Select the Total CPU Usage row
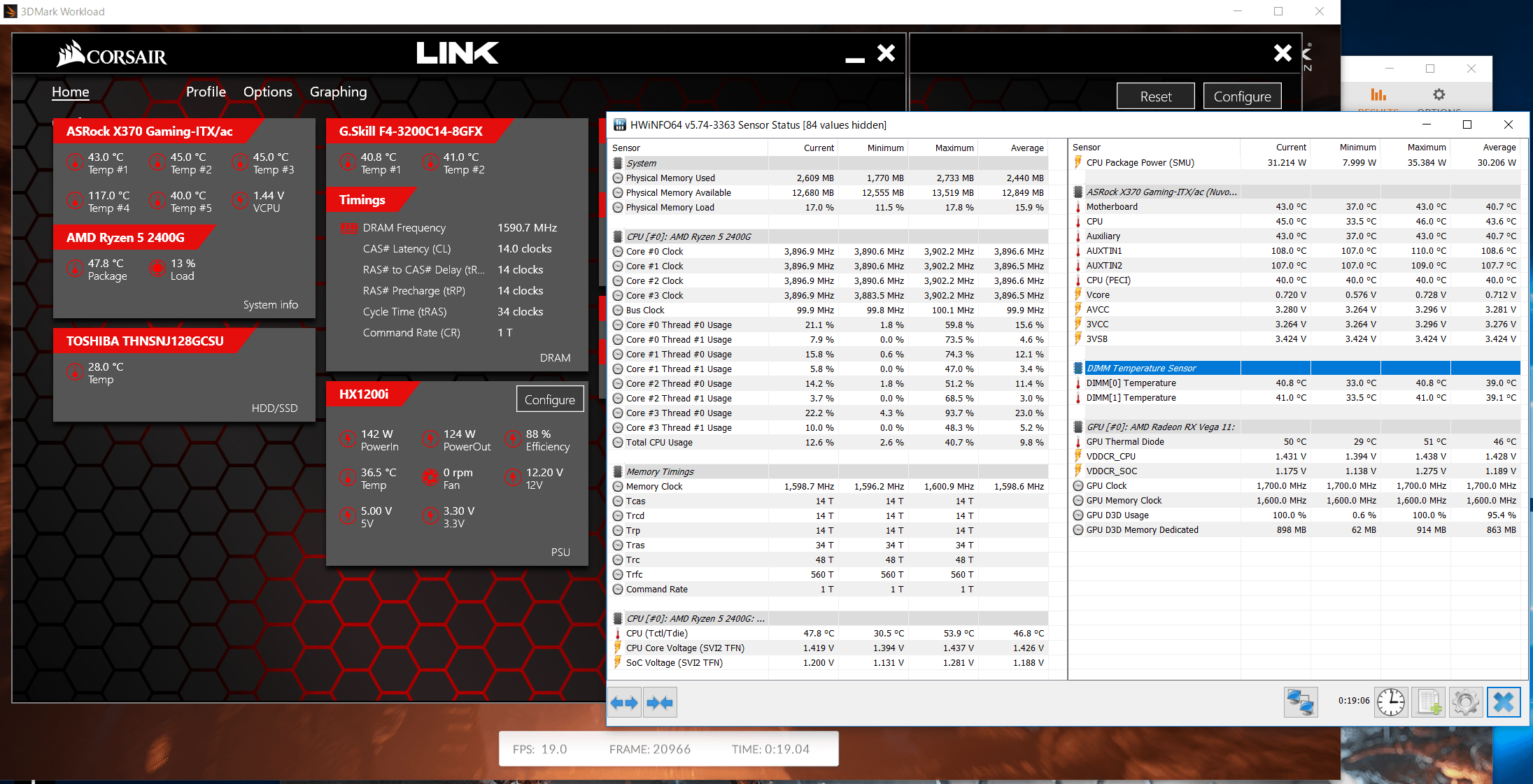Viewport: 1533px width, 784px height. click(x=830, y=442)
